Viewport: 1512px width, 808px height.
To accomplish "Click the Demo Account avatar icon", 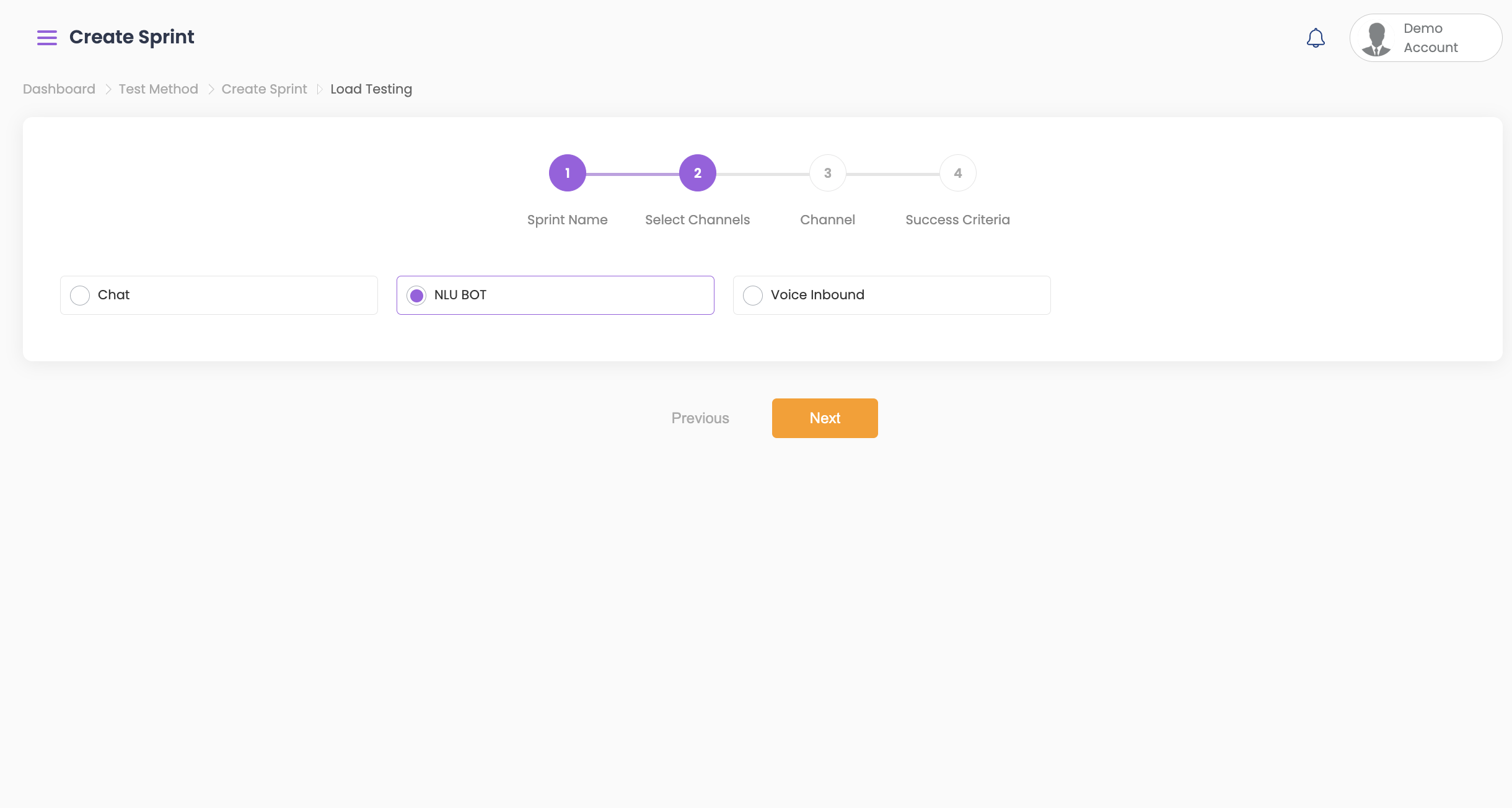I will [1376, 38].
